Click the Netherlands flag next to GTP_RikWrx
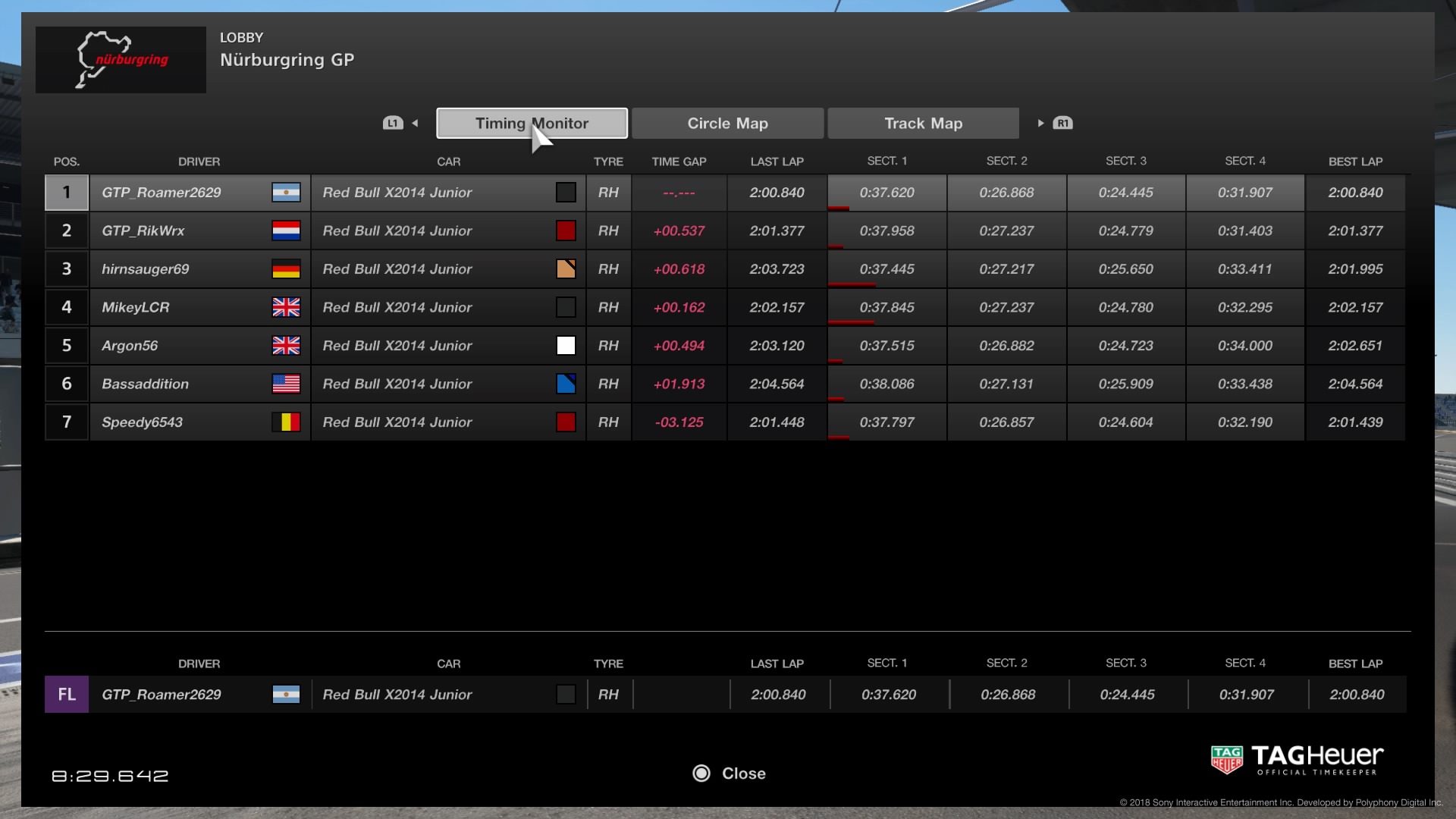Image resolution: width=1456 pixels, height=819 pixels. tap(286, 231)
